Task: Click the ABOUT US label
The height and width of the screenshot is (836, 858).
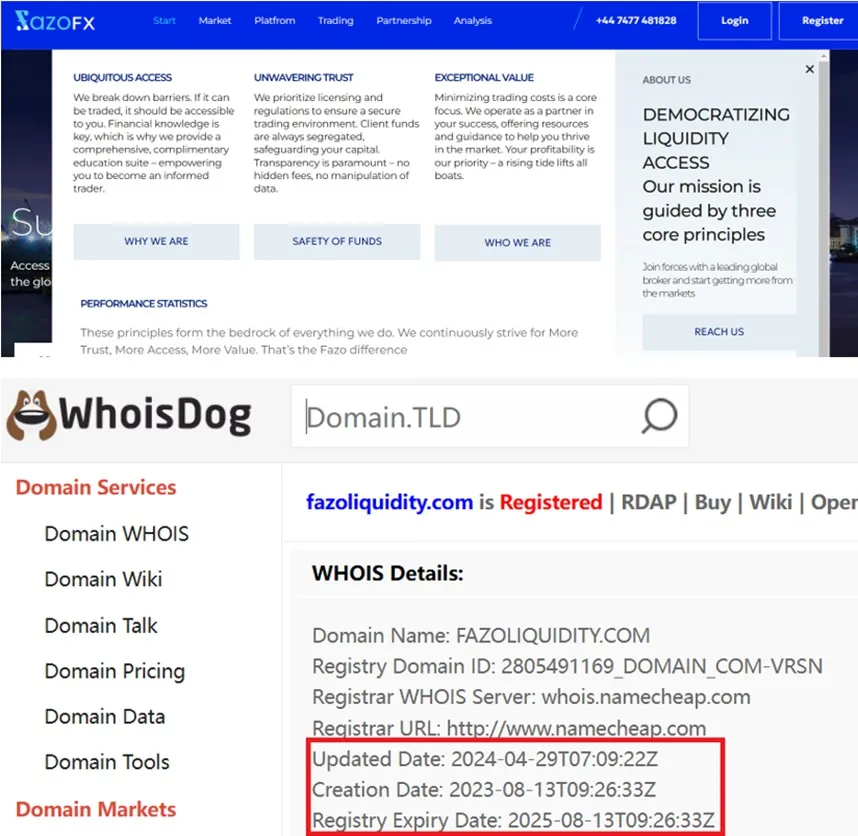Action: (666, 80)
